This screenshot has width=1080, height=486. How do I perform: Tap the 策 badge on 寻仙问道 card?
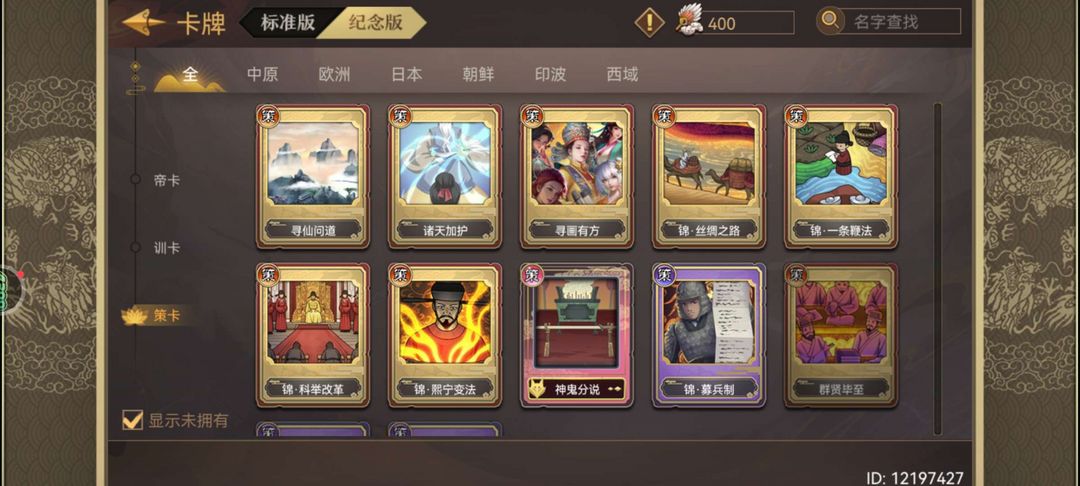pos(268,114)
